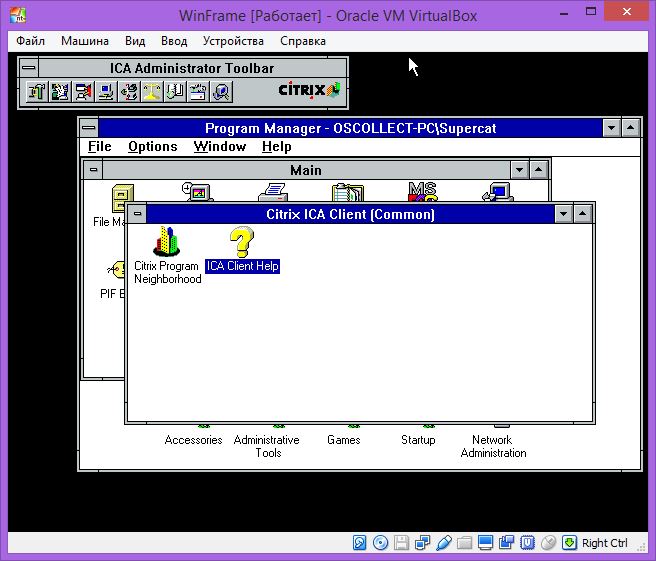656x561 pixels.
Task: Click the green arrow keyboard capture indicator
Action: tap(569, 543)
